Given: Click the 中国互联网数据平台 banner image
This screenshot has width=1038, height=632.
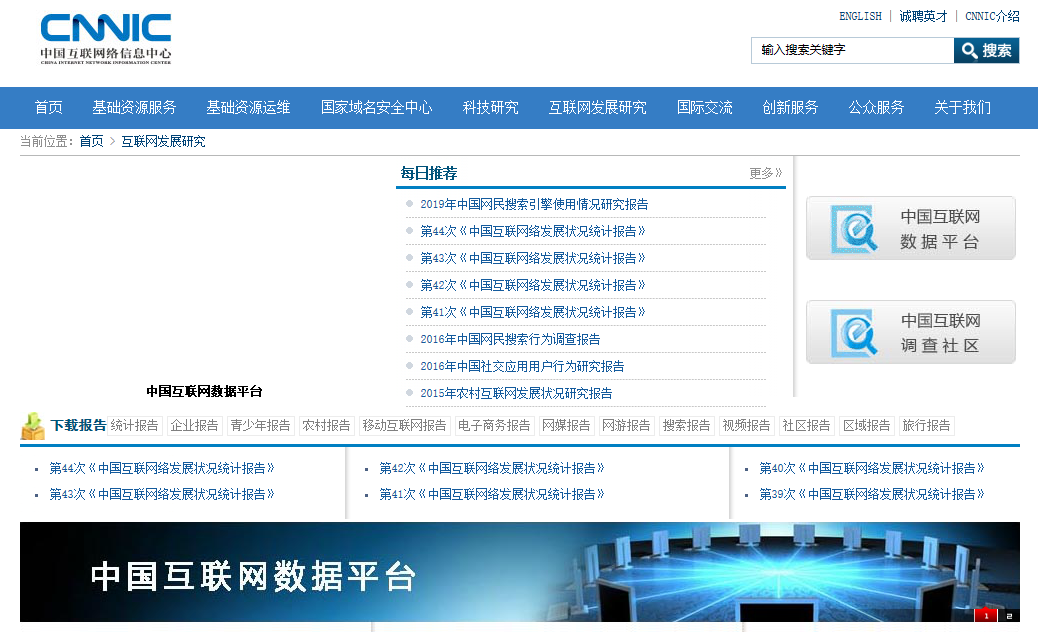Looking at the screenshot, I should click(520, 572).
